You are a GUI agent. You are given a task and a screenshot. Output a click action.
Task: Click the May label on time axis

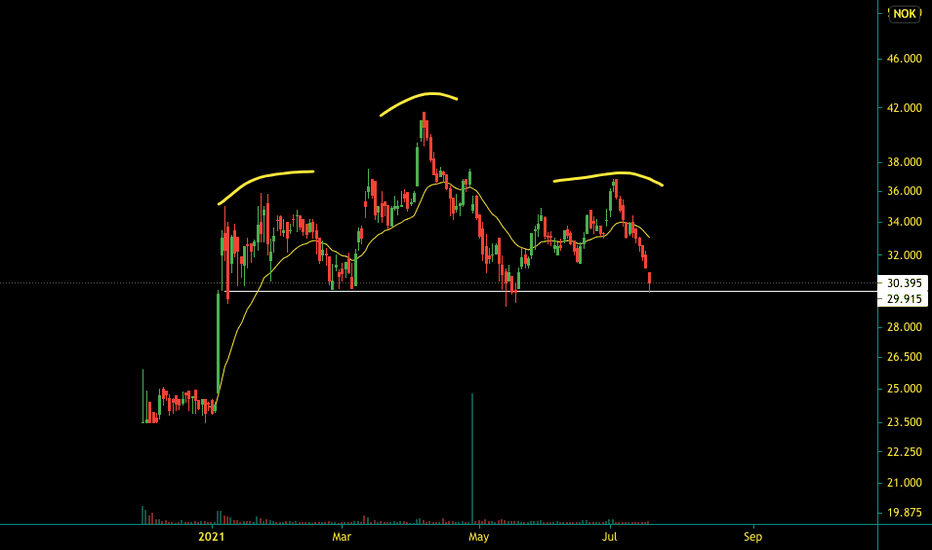point(478,537)
